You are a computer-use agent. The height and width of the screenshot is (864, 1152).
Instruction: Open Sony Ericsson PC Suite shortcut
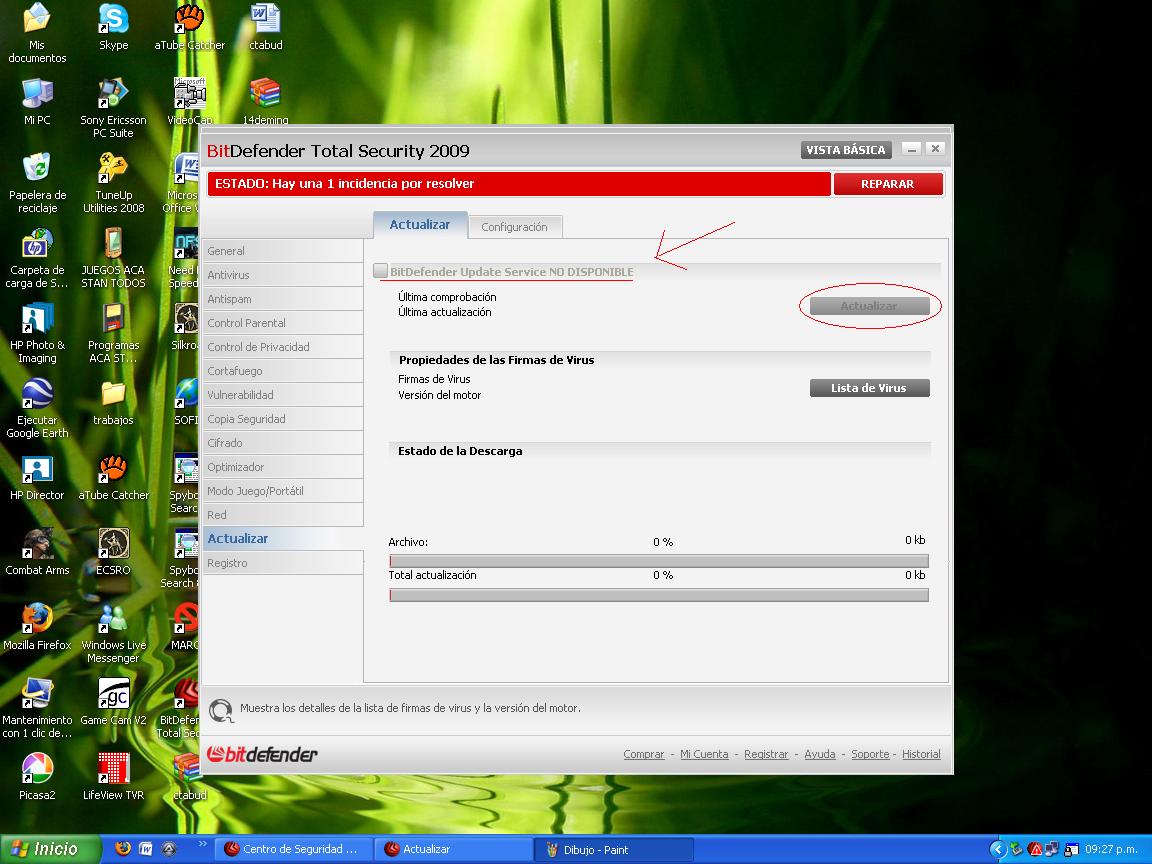coord(113,108)
